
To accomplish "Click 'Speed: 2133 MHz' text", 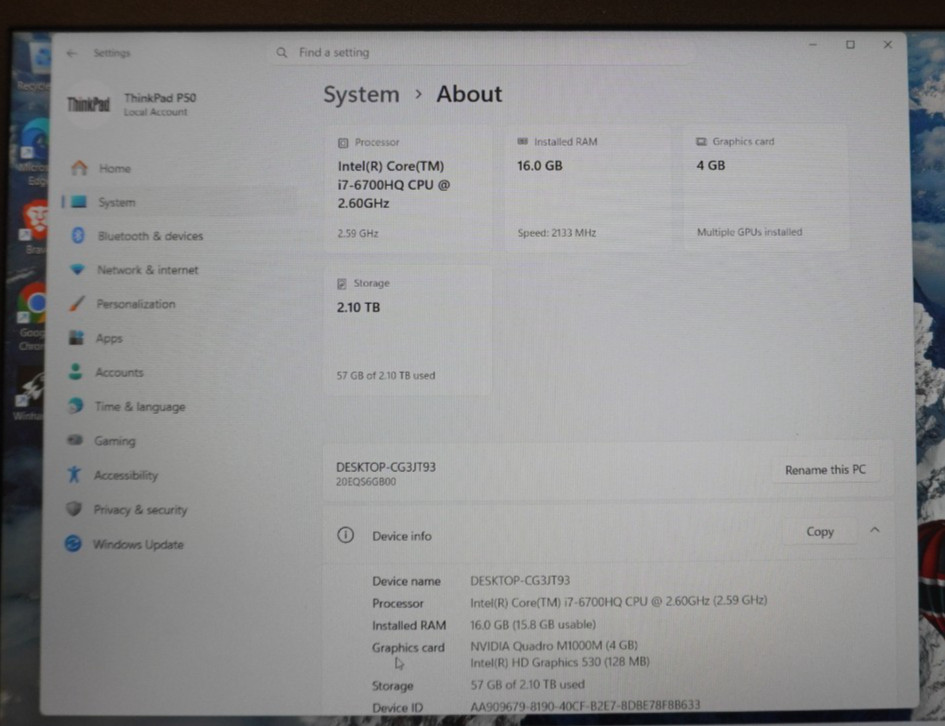I will pyautogui.click(x=557, y=233).
